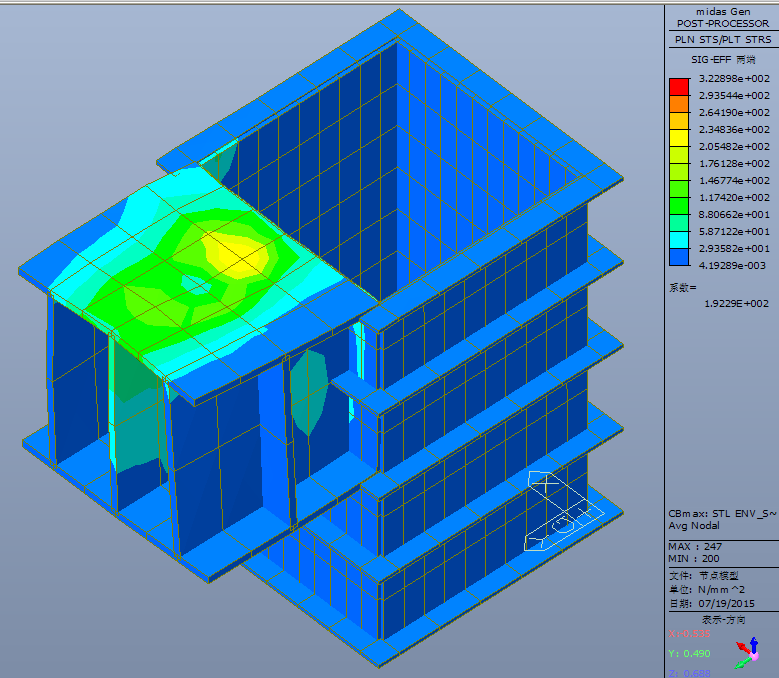Select the 1.9229E+002 scale factor value
Image resolution: width=779 pixels, height=678 pixels.
pos(736,304)
